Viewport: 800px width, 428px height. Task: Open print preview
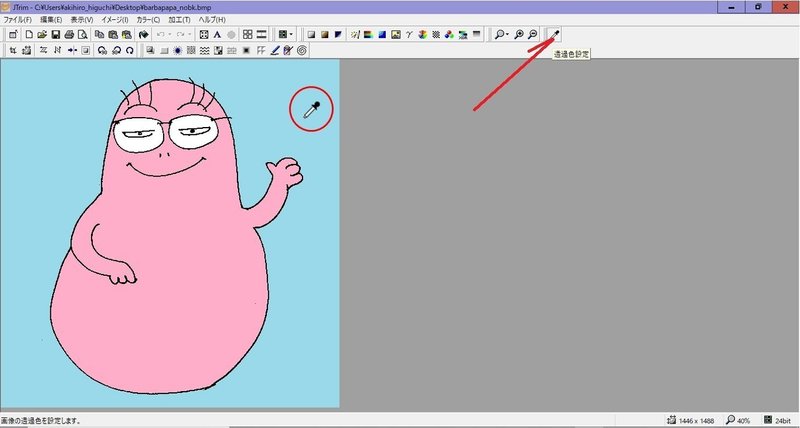[83, 35]
